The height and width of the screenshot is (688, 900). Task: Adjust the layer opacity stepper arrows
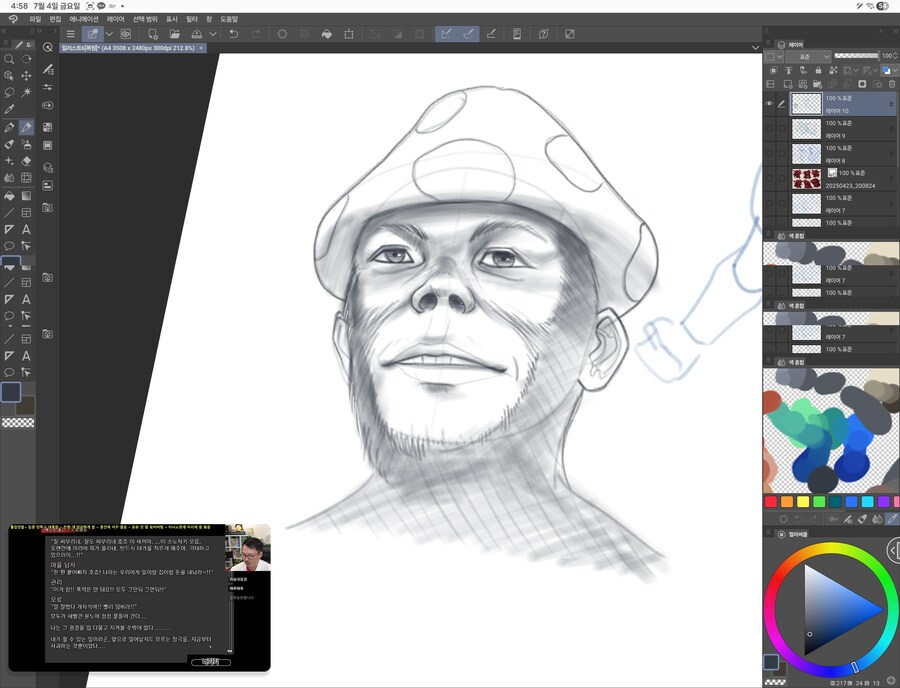click(x=896, y=56)
